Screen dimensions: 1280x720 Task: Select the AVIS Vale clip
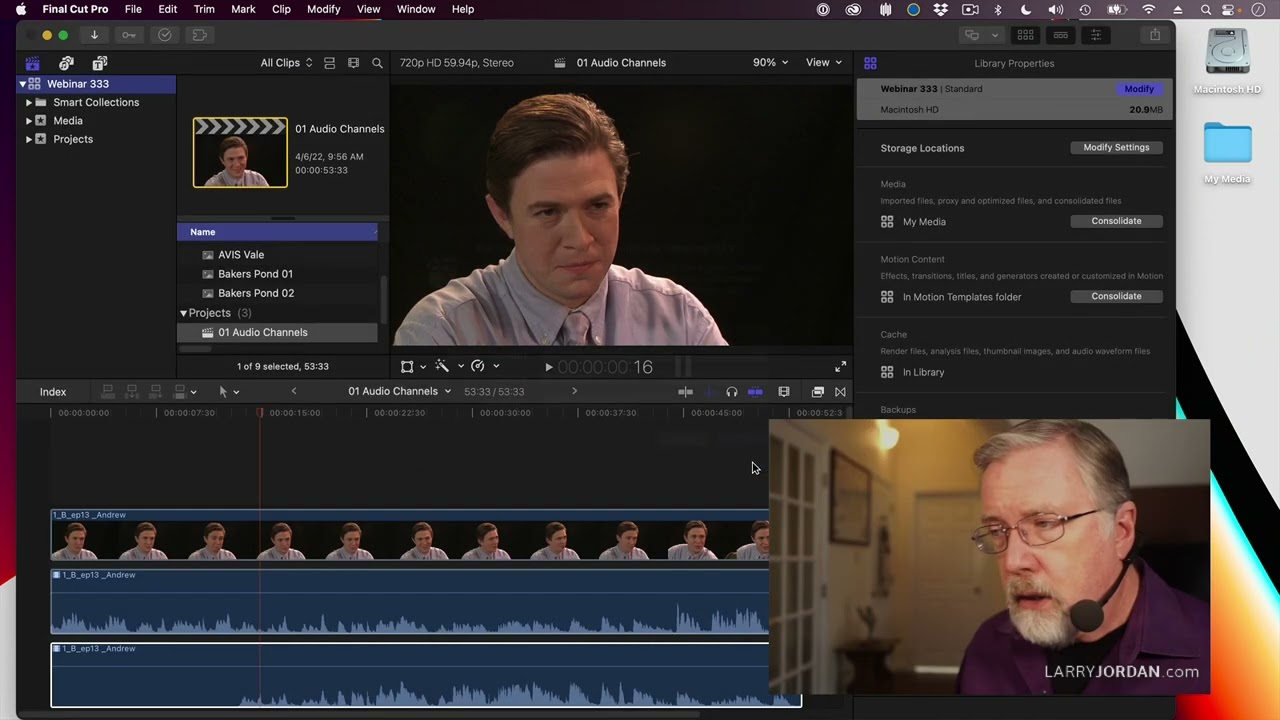pyautogui.click(x=240, y=255)
